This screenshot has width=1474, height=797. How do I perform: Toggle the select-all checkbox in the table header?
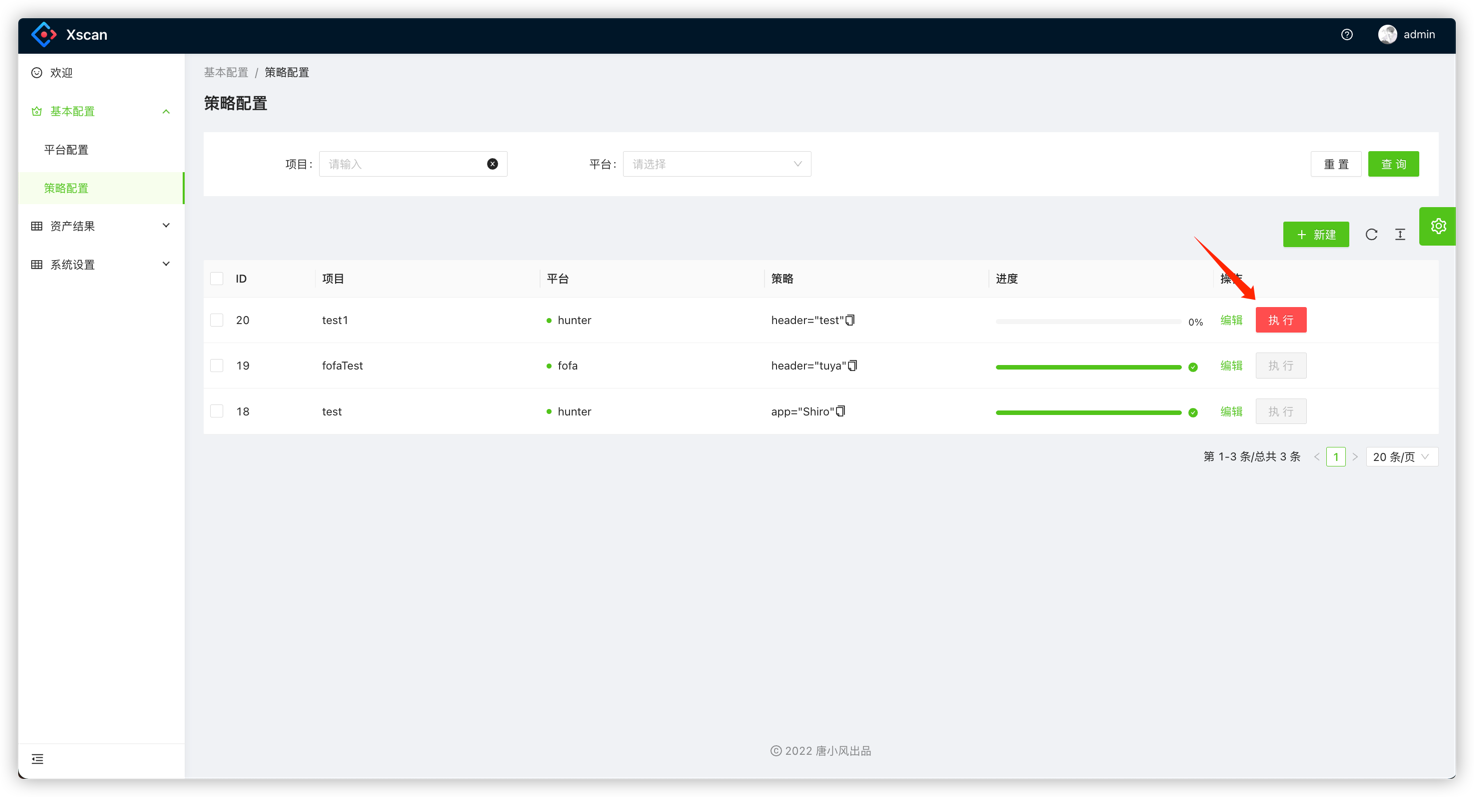coord(217,279)
